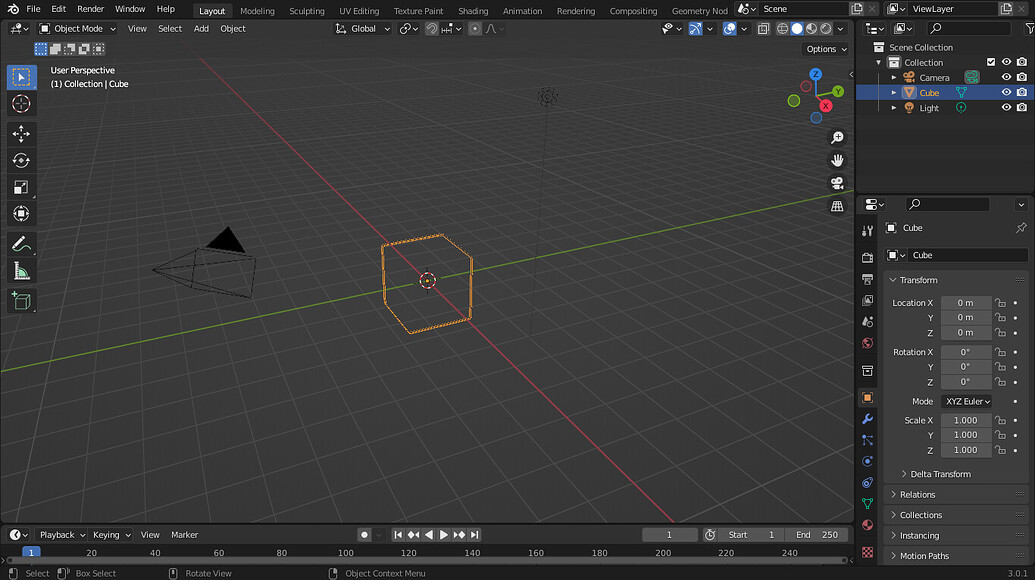Expand the Collections panel
Image resolution: width=1035 pixels, height=580 pixels.
click(955, 515)
